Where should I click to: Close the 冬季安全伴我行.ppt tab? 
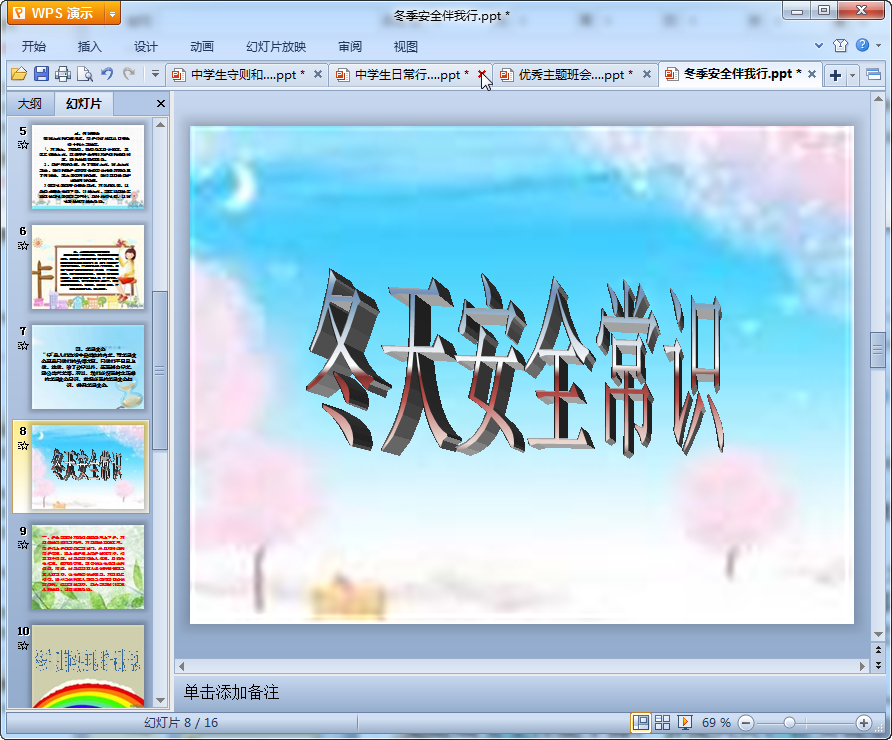coord(812,74)
